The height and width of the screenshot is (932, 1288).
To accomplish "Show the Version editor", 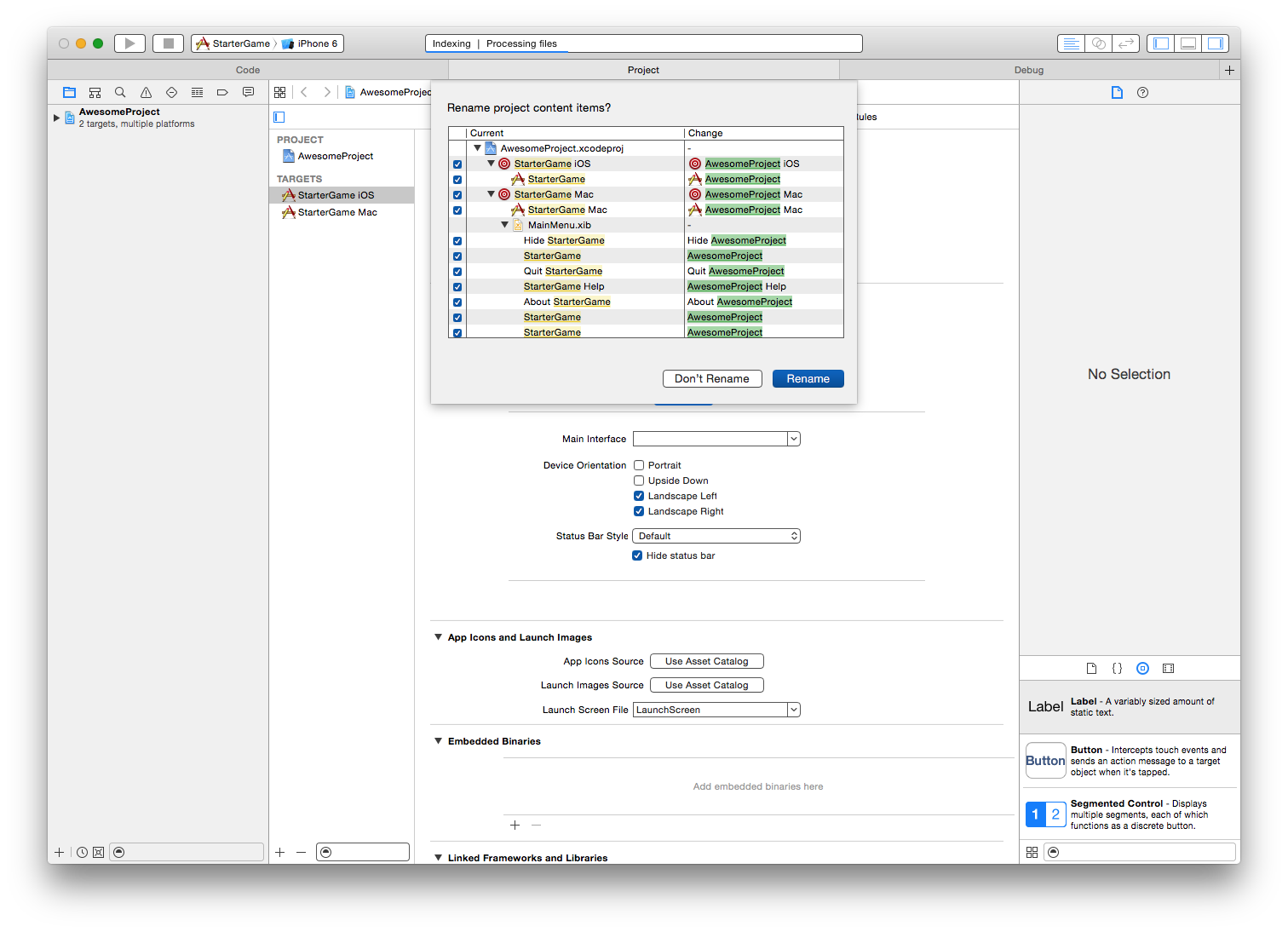I will (x=1126, y=43).
